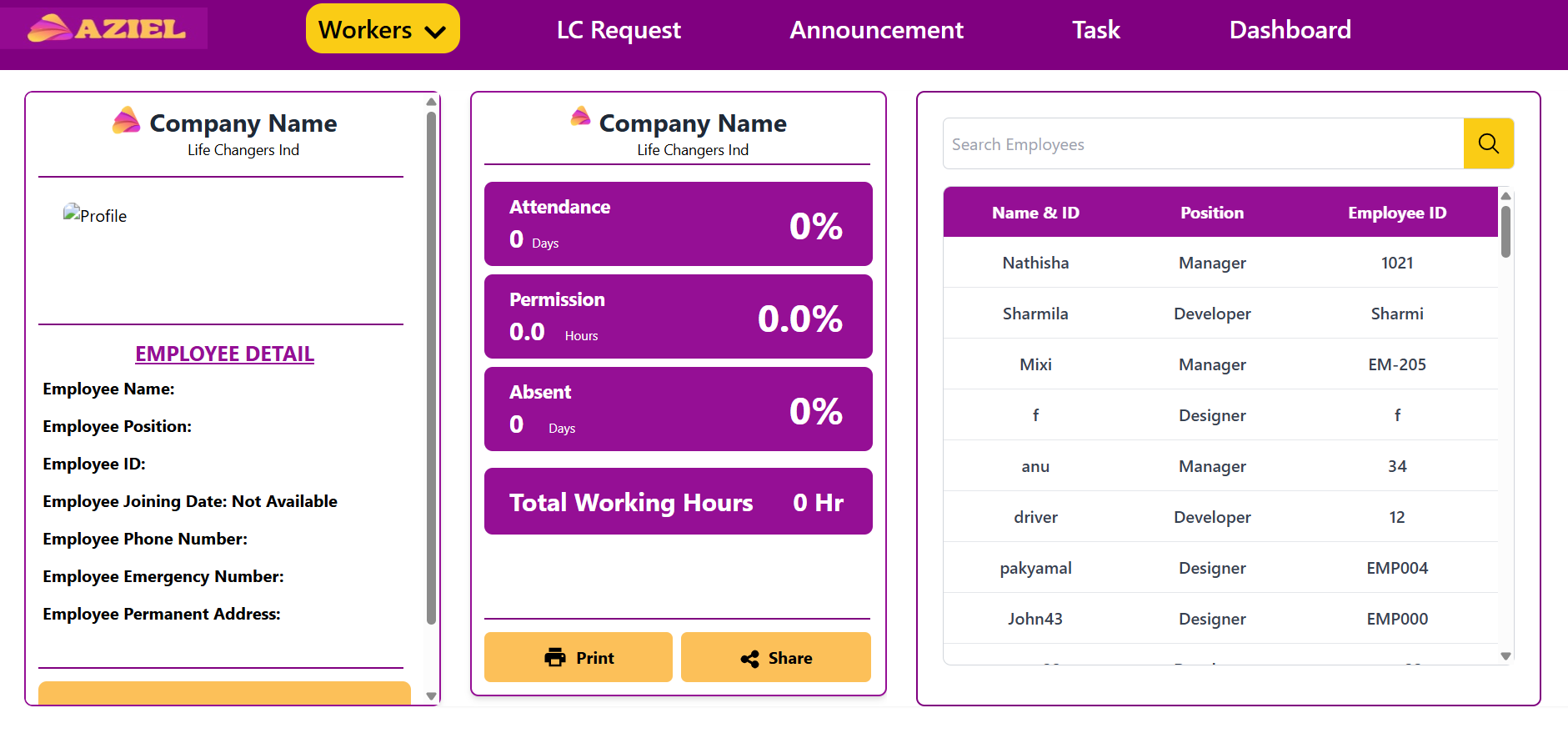The image size is (1568, 733).
Task: Open the EMPLOYEE DETAIL heading link
Action: 224,354
